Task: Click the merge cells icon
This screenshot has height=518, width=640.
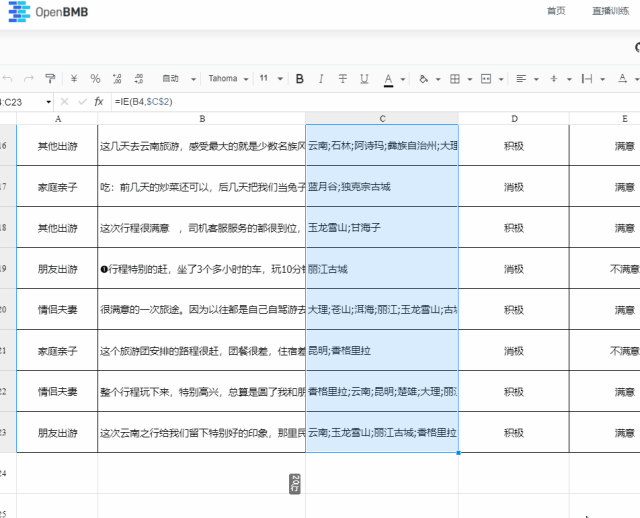Action: point(486,79)
